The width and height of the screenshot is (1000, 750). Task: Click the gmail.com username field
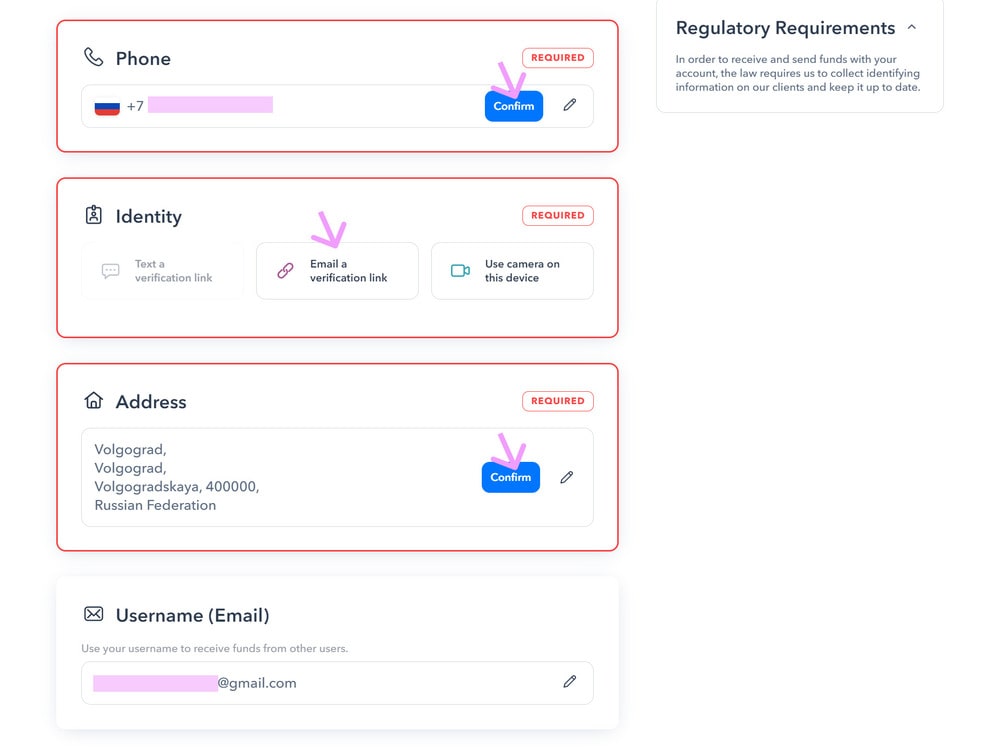click(337, 683)
